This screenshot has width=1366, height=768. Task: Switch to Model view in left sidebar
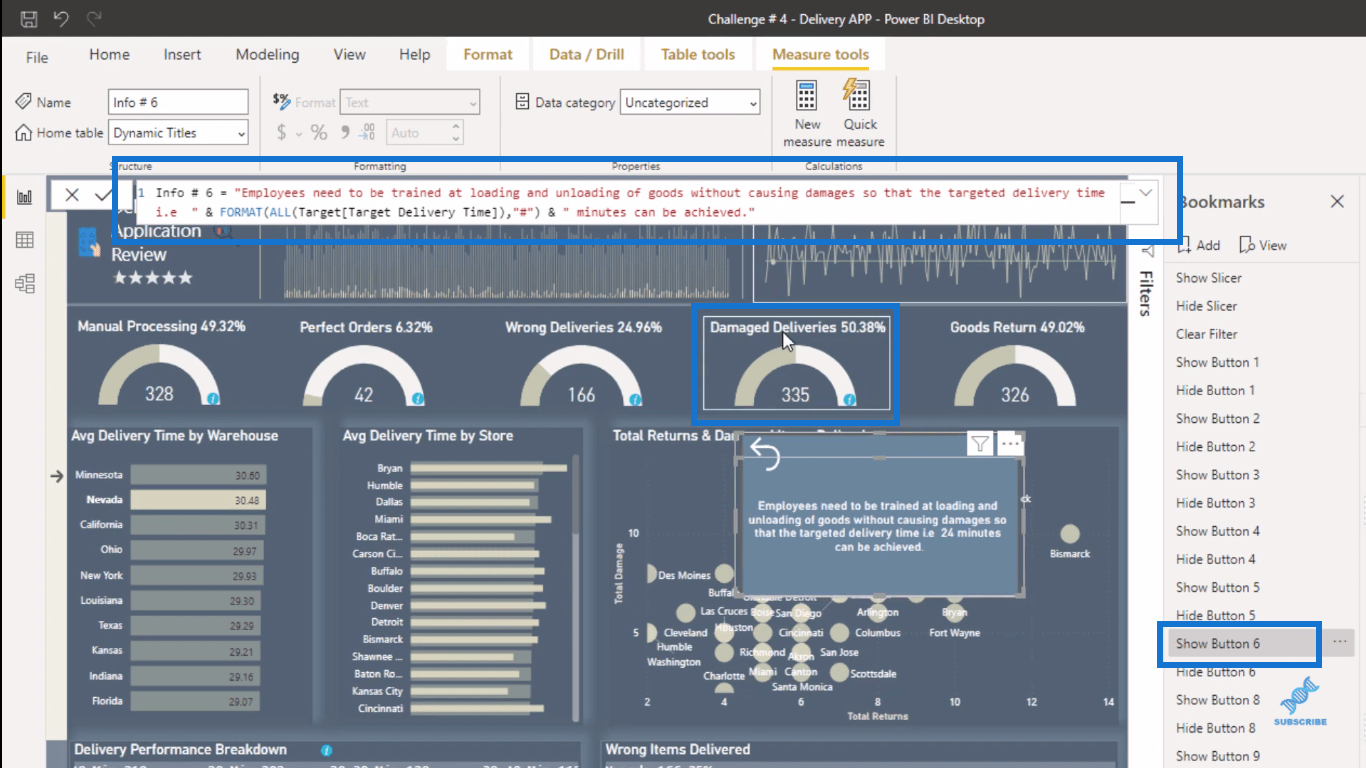click(24, 283)
